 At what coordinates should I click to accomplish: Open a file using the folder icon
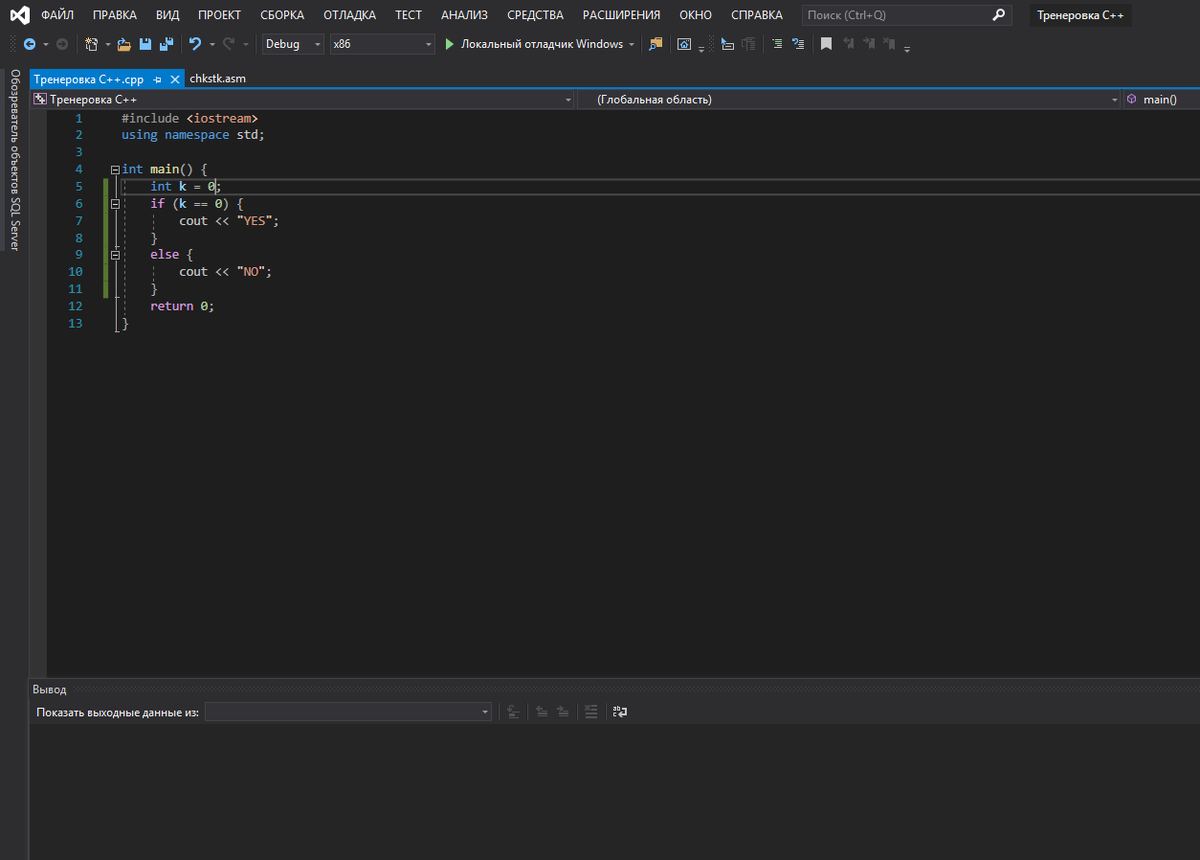(x=124, y=44)
